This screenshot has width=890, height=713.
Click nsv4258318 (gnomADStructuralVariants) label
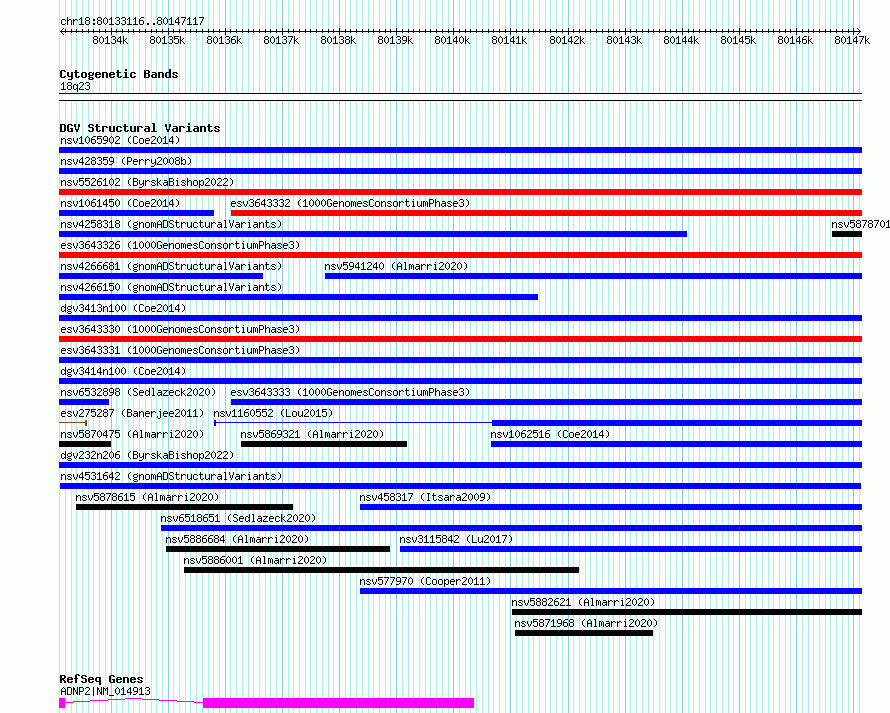[171, 224]
